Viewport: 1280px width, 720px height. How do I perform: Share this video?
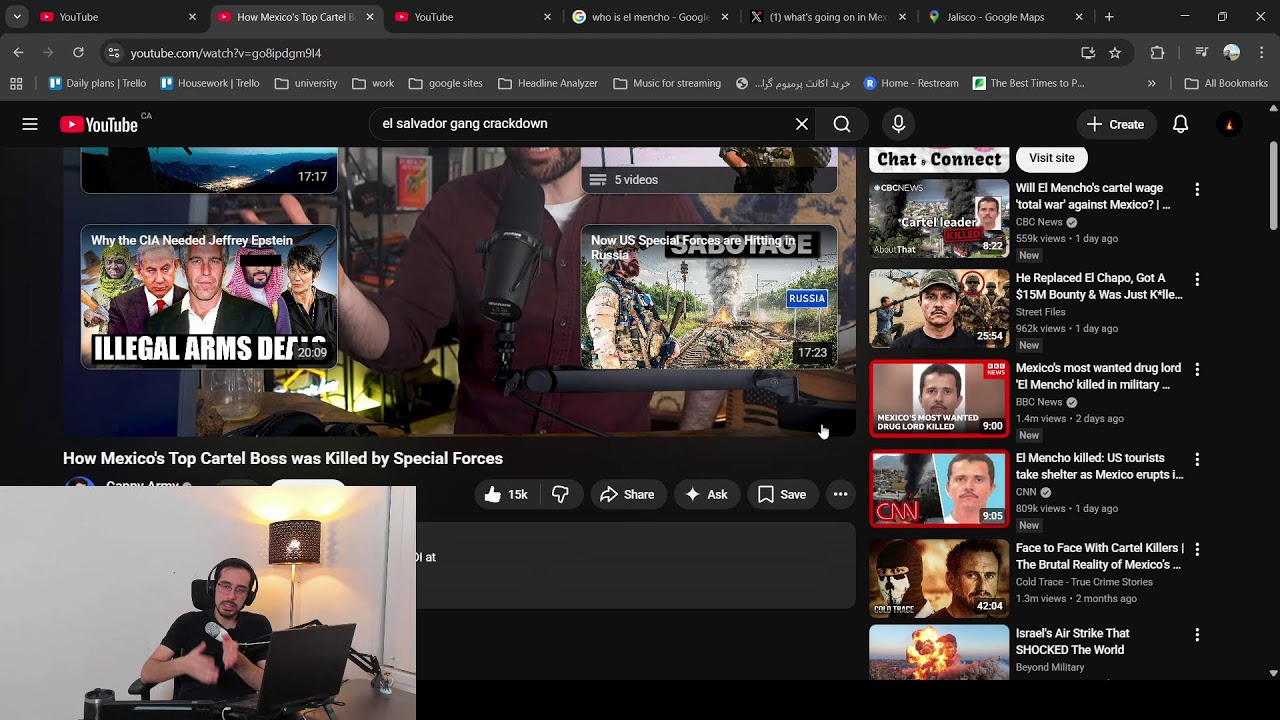coord(627,494)
